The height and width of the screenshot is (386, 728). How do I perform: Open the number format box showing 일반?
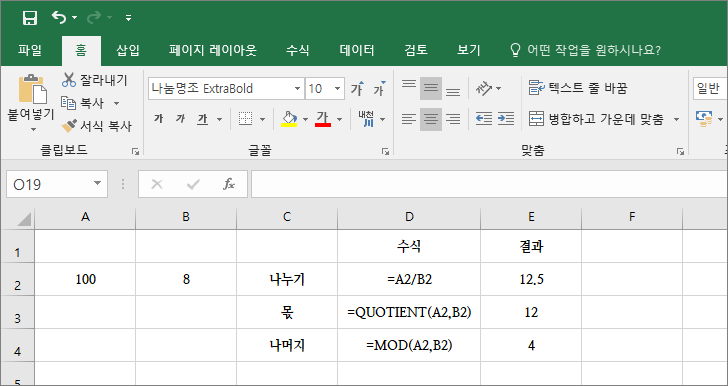710,88
